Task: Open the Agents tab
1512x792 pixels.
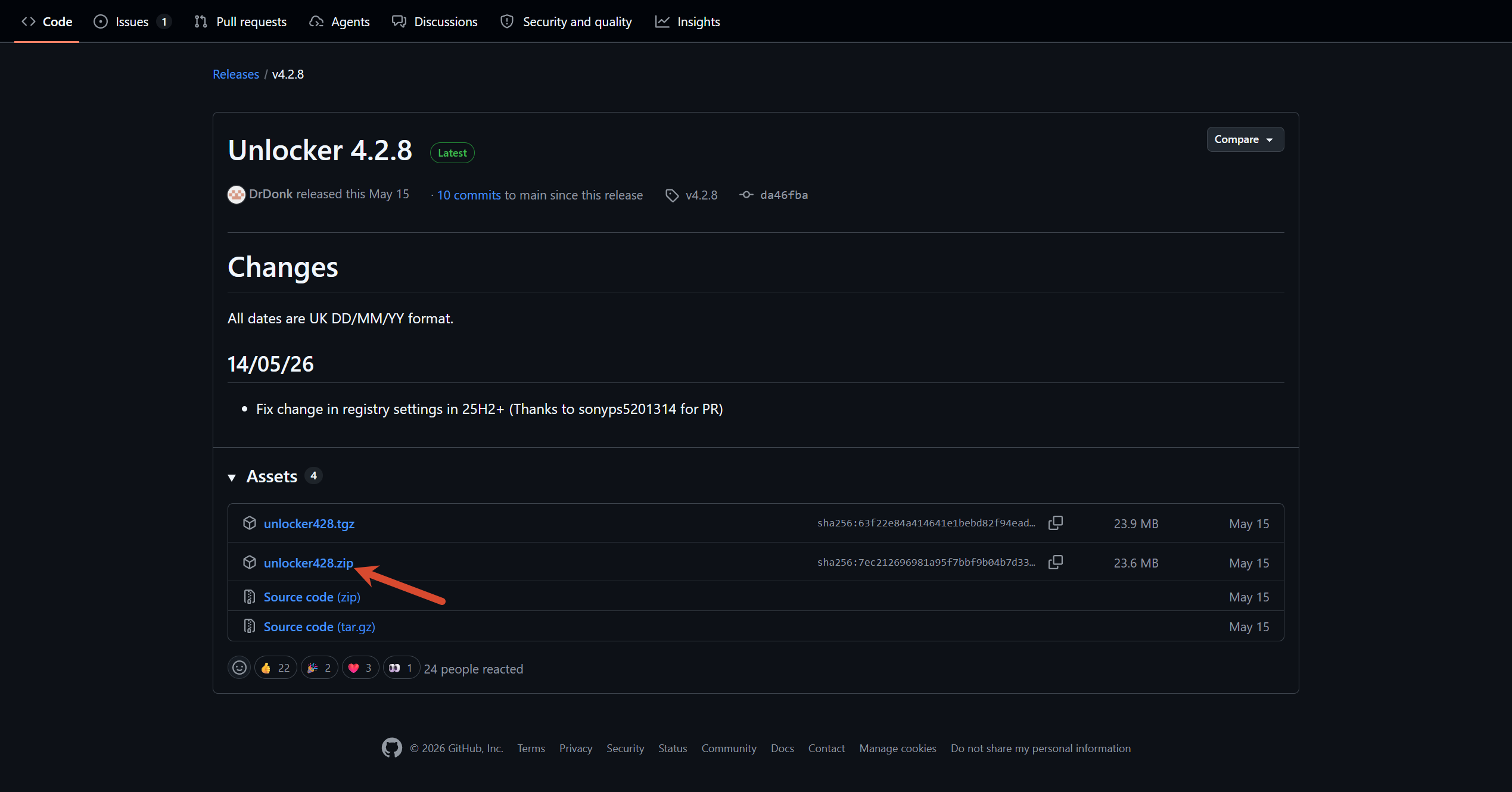Action: tap(339, 21)
